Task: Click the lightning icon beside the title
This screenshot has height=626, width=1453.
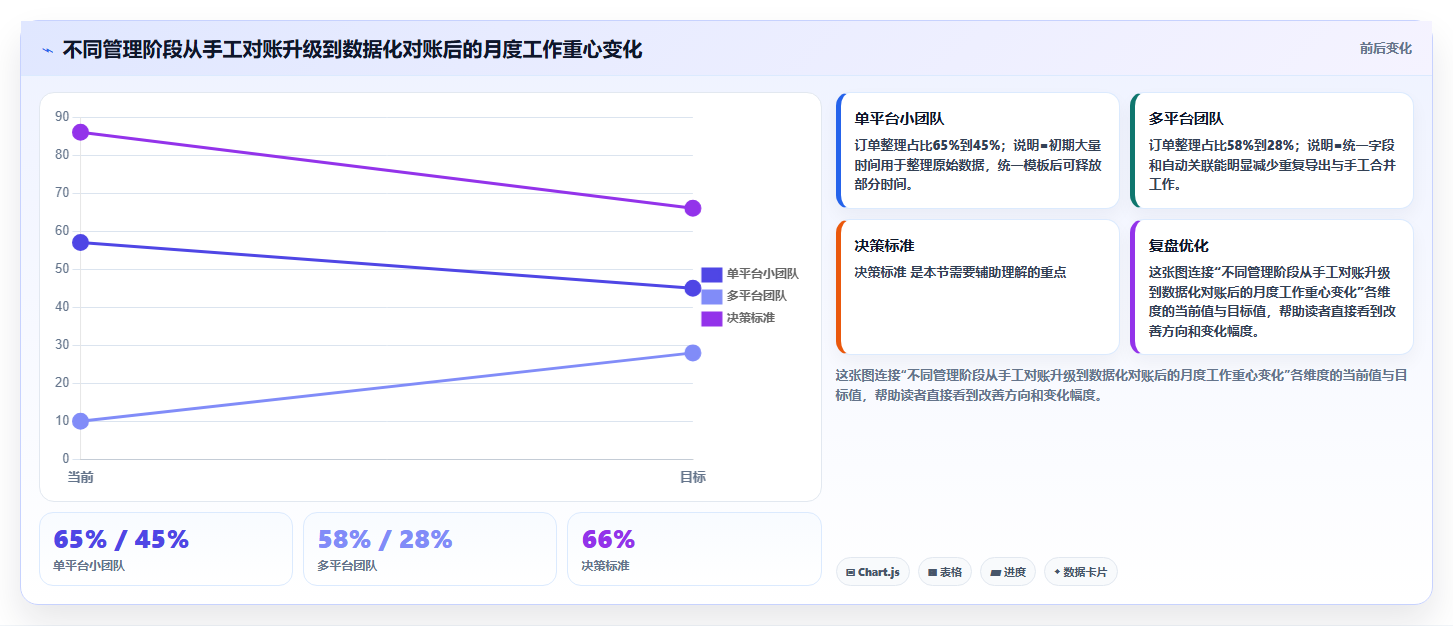Action: click(x=47, y=50)
